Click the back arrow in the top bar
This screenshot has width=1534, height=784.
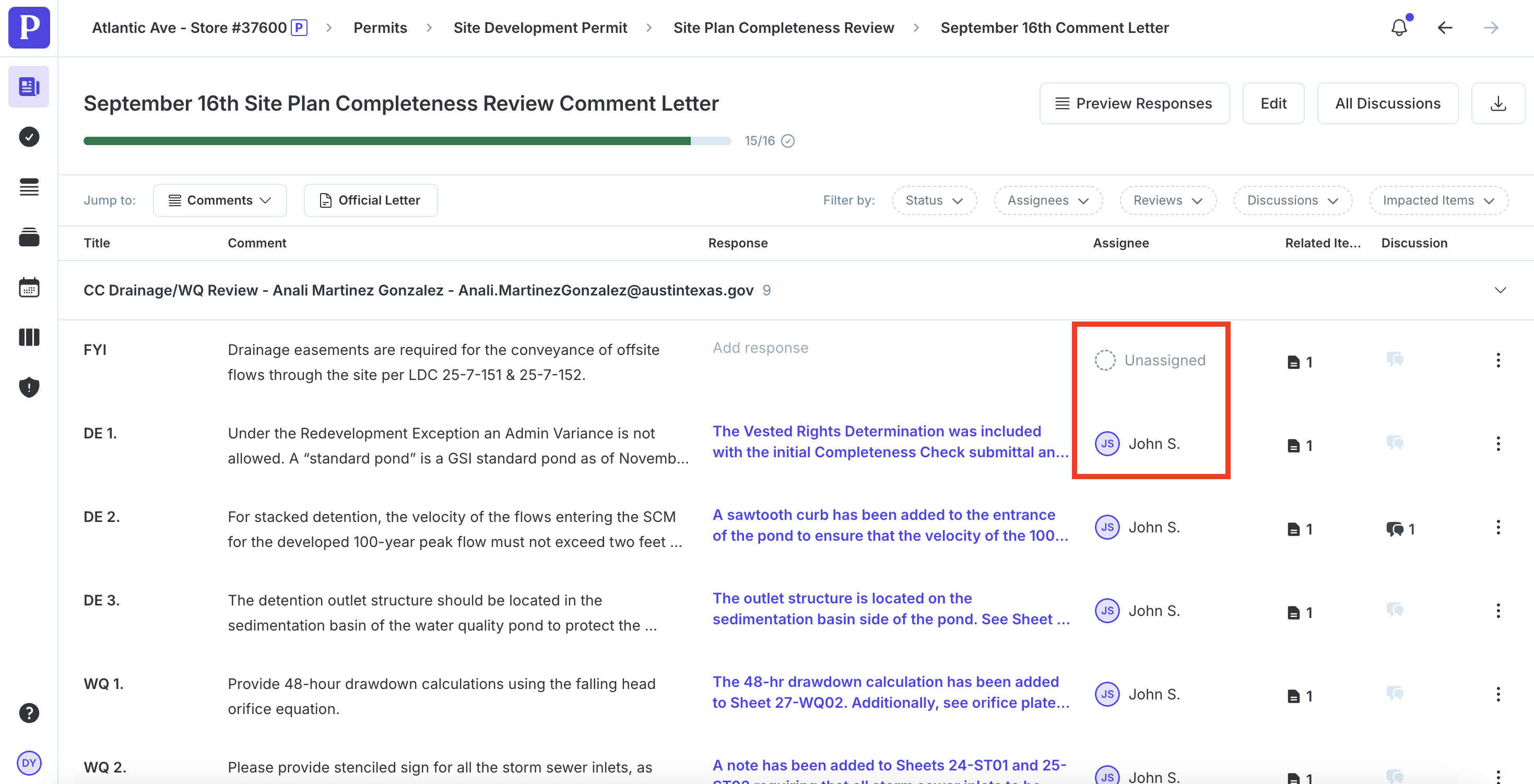(x=1445, y=28)
